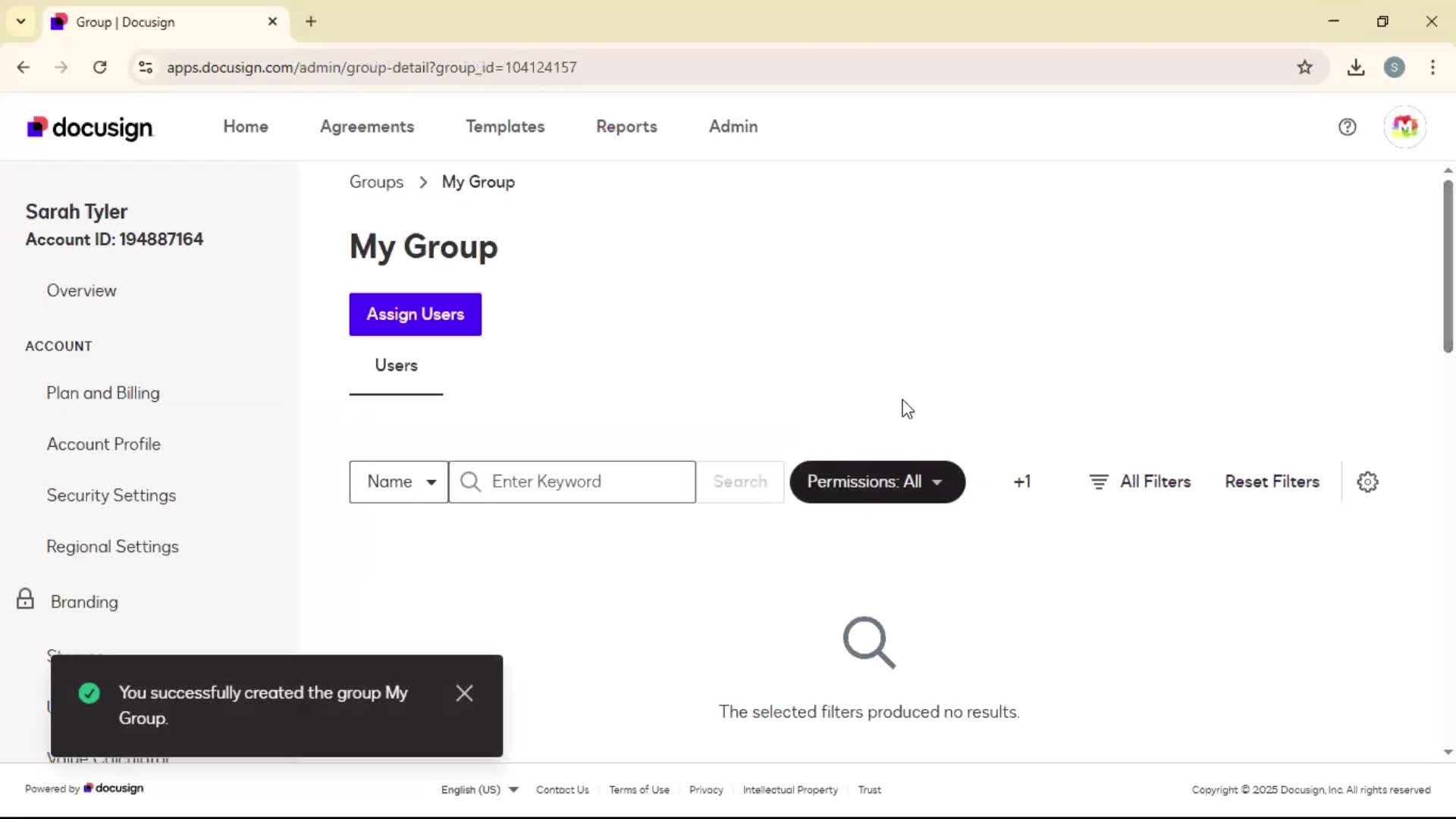Click the browser address bar URL
The width and height of the screenshot is (1456, 819).
point(372,67)
